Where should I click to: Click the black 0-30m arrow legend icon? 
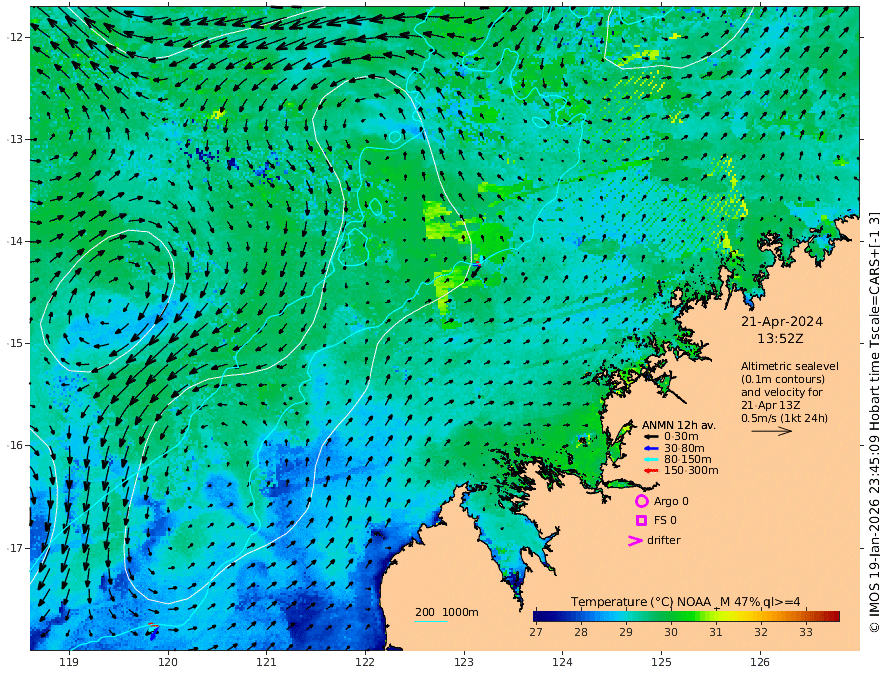click(x=651, y=437)
